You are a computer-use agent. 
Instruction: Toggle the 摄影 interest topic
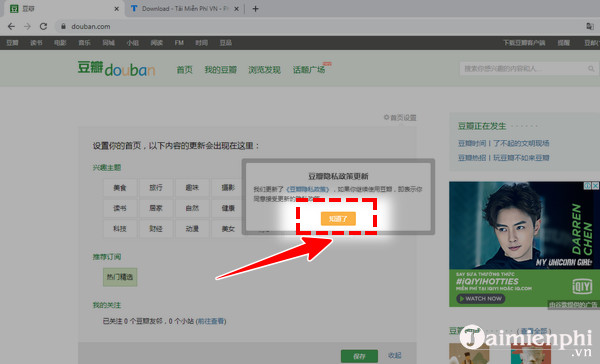(228, 188)
